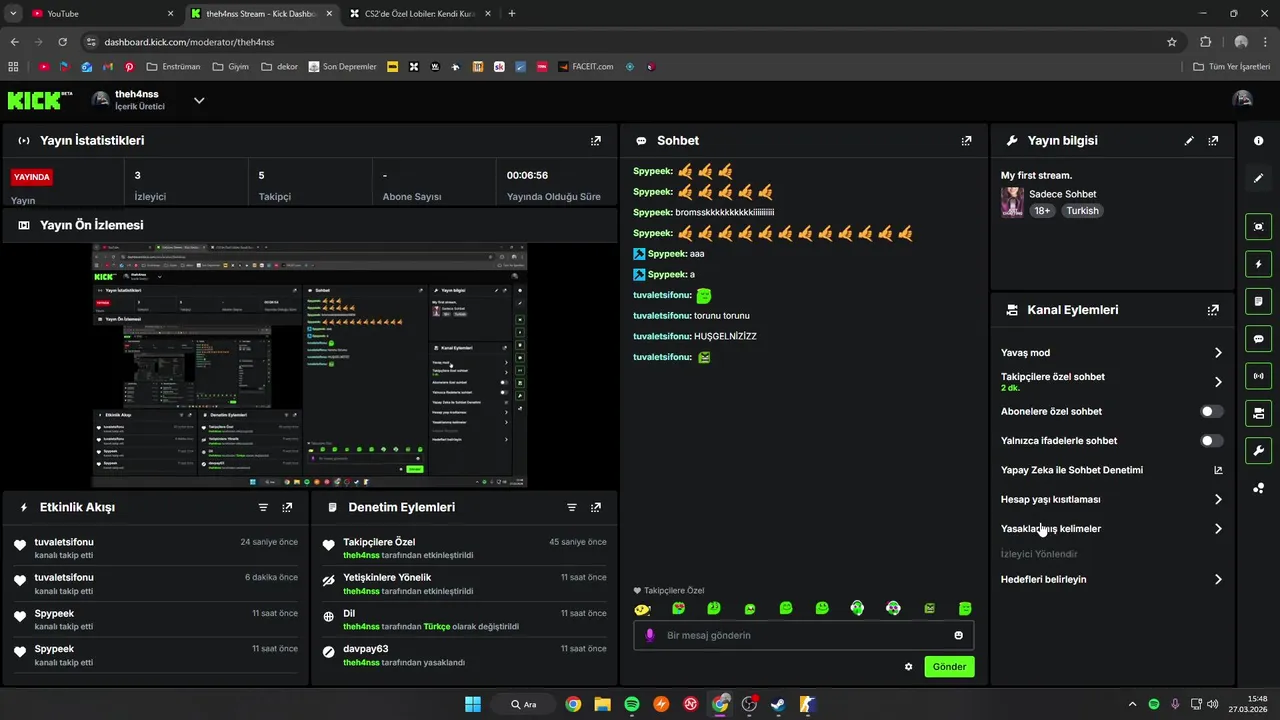
Task: Edit stream info with the pencil icon
Action: click(1189, 141)
